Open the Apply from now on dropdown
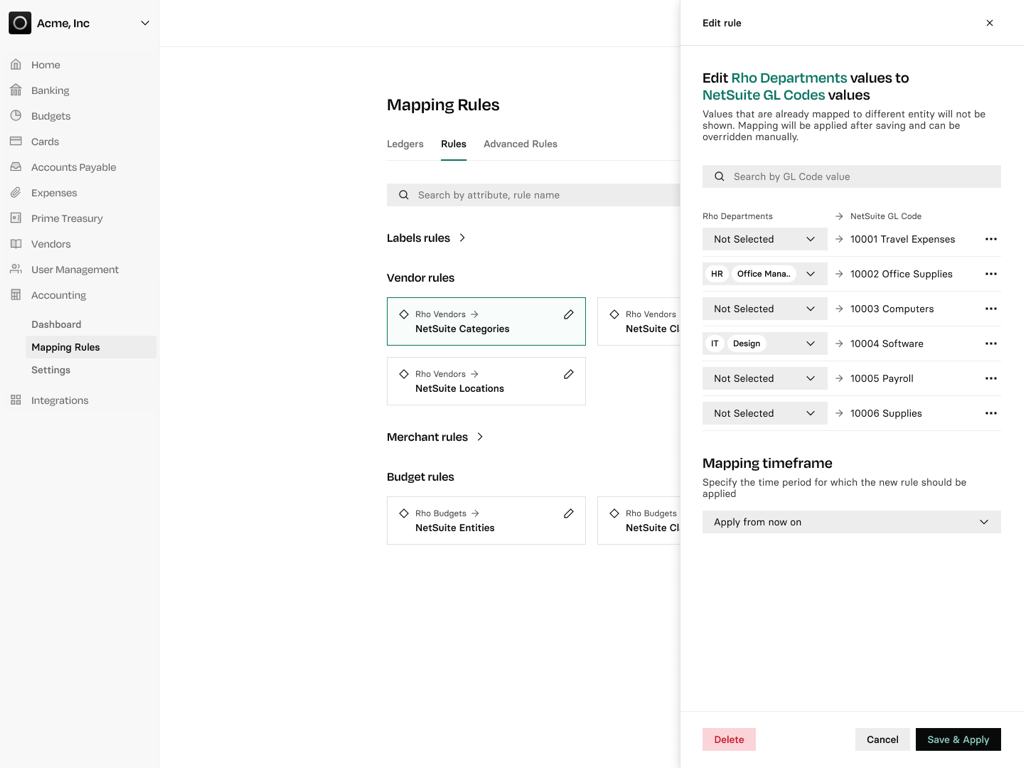 tap(852, 522)
